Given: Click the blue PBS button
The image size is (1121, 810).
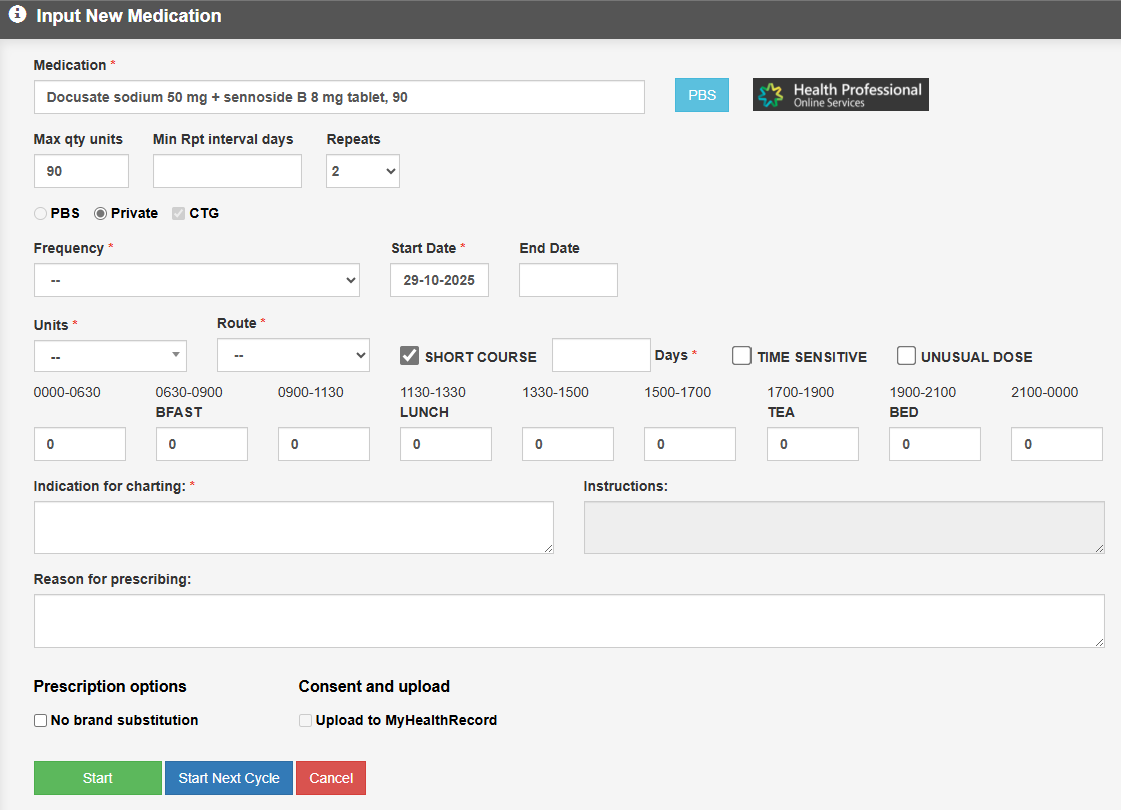Looking at the screenshot, I should click(x=702, y=95).
